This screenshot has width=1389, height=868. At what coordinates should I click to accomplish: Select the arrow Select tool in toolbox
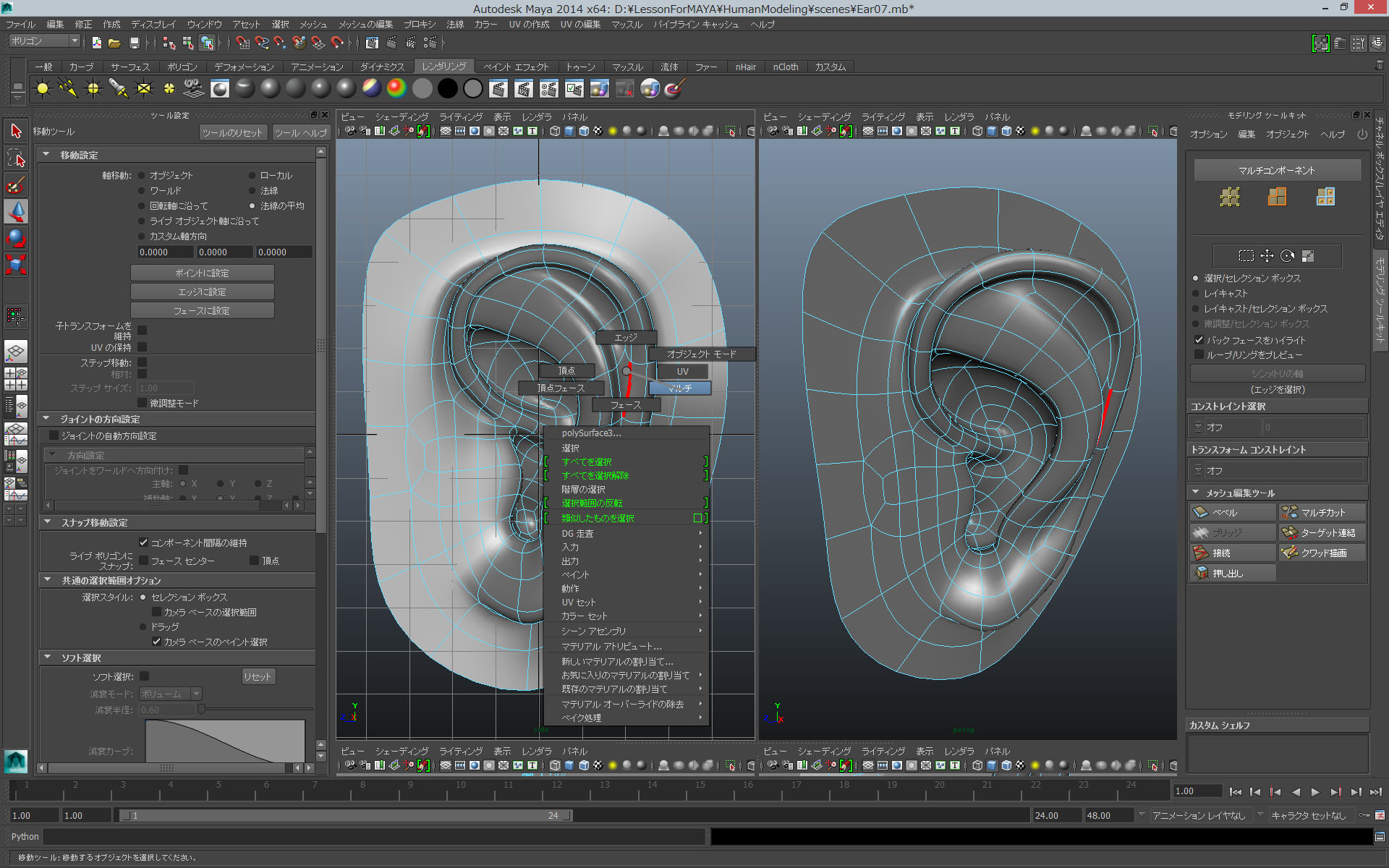[x=16, y=131]
